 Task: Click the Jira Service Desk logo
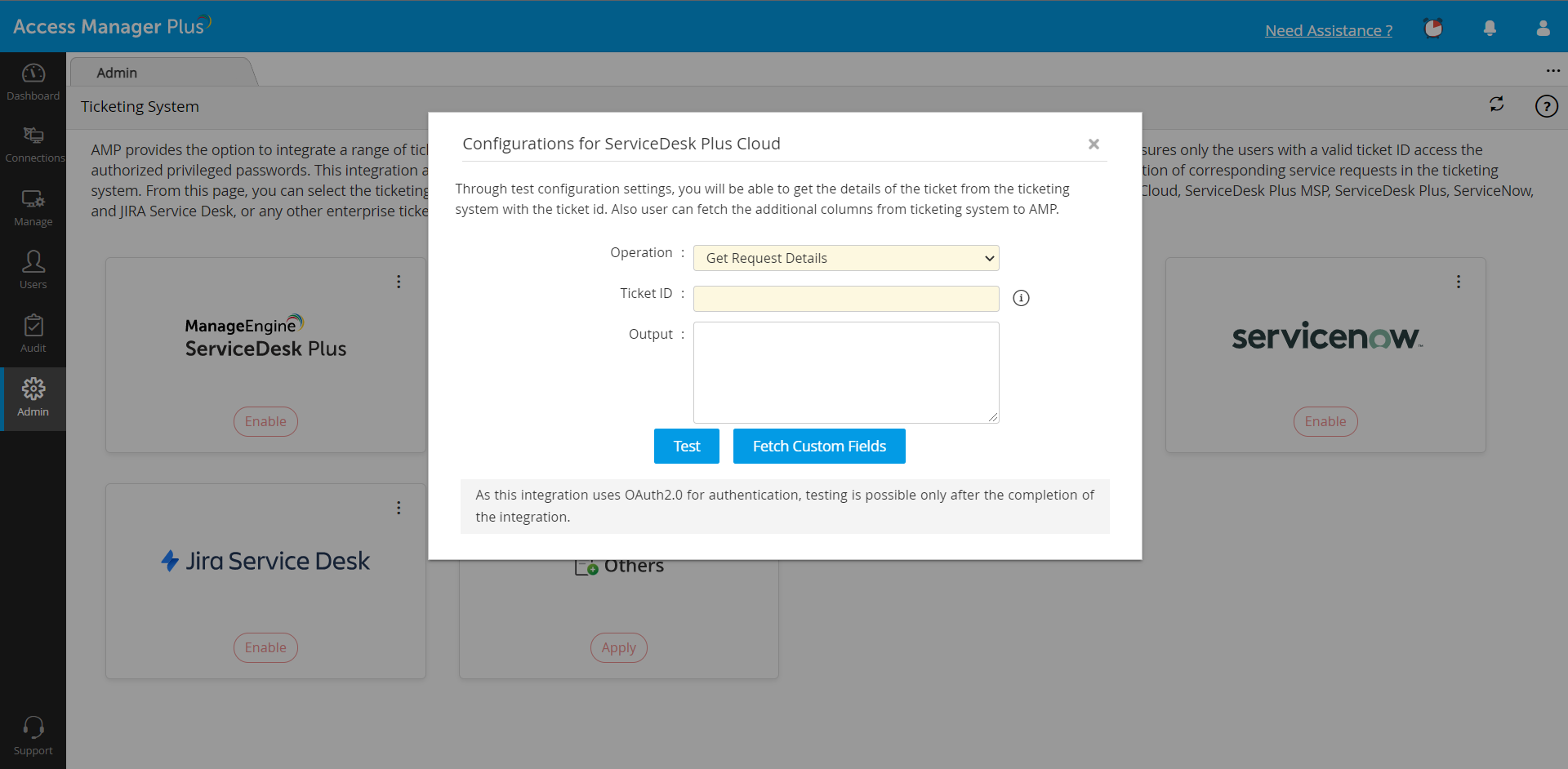pos(265,561)
